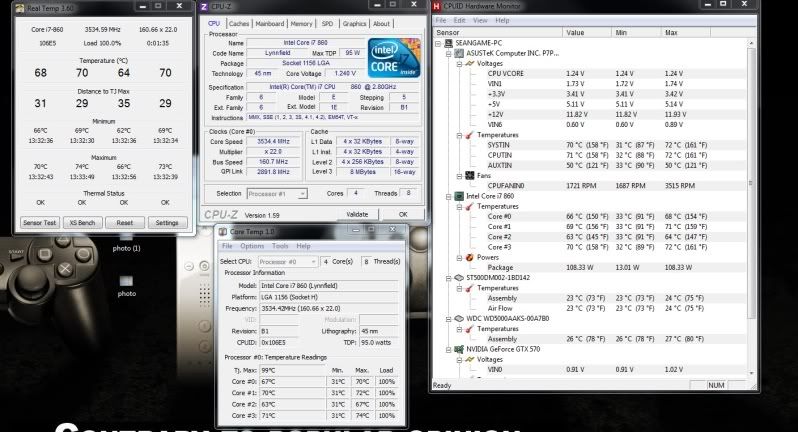Click the Validate button in CPU-Z
The image size is (798, 432).
(357, 214)
